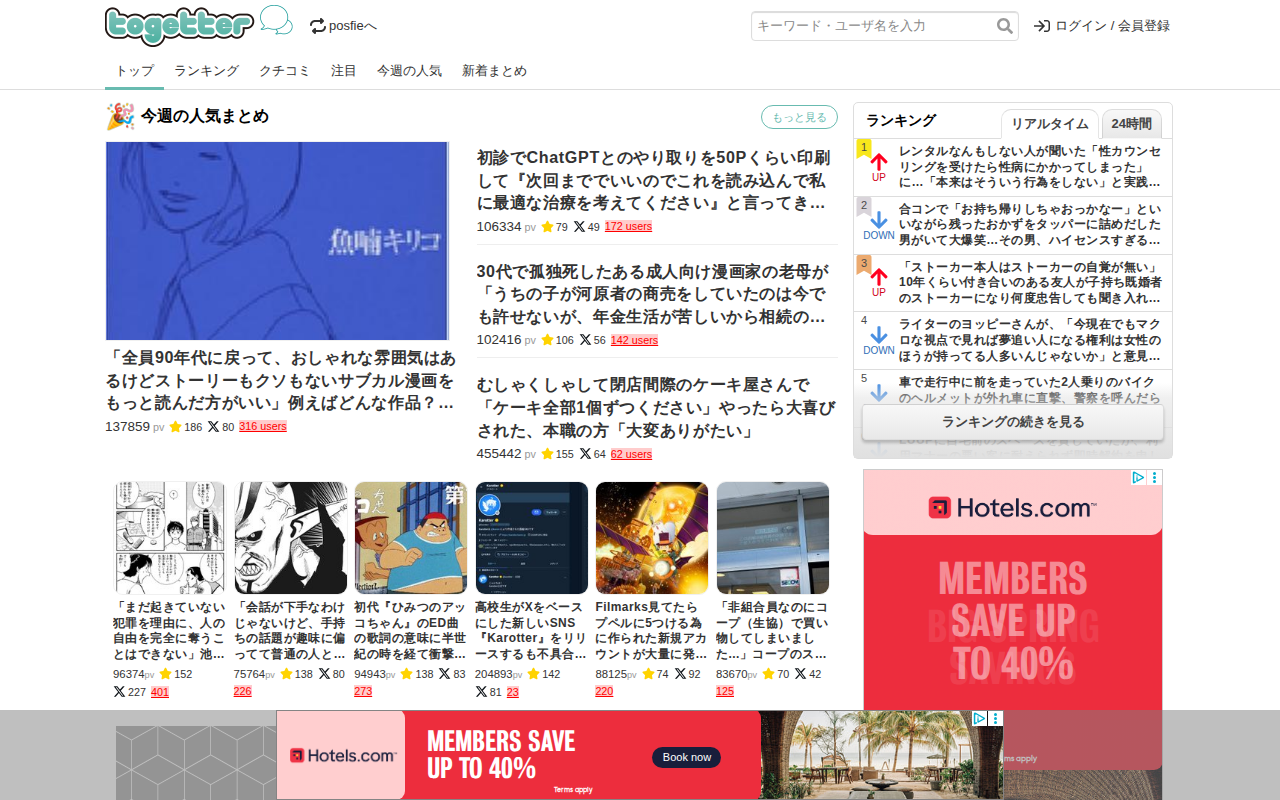Click the ランキングの続きを見る button
Viewport: 1280px width, 800px height.
coord(1013,422)
